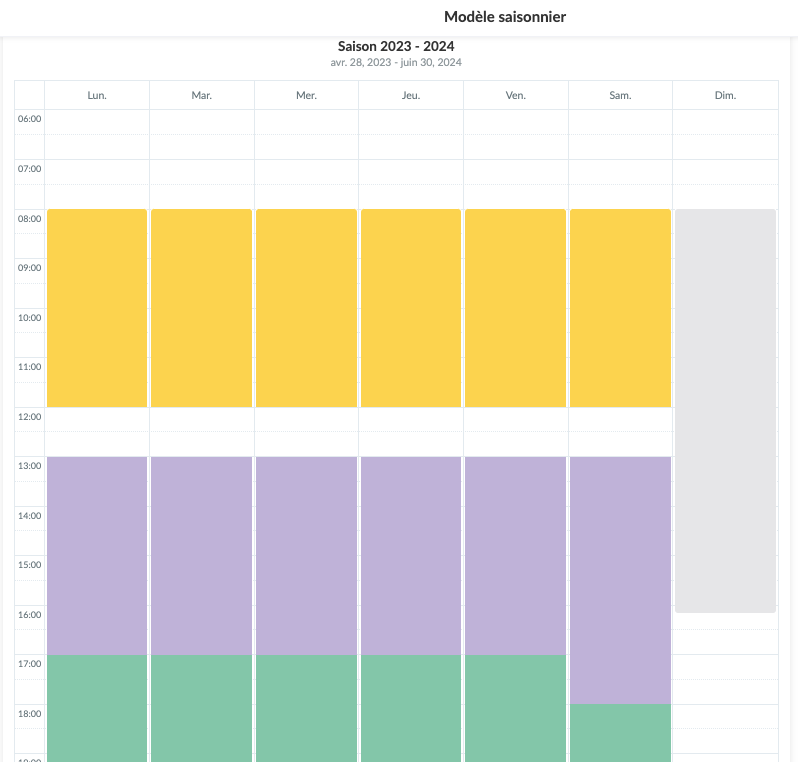The image size is (798, 762).
Task: Click the 06:00 time label
Action: tap(30, 119)
